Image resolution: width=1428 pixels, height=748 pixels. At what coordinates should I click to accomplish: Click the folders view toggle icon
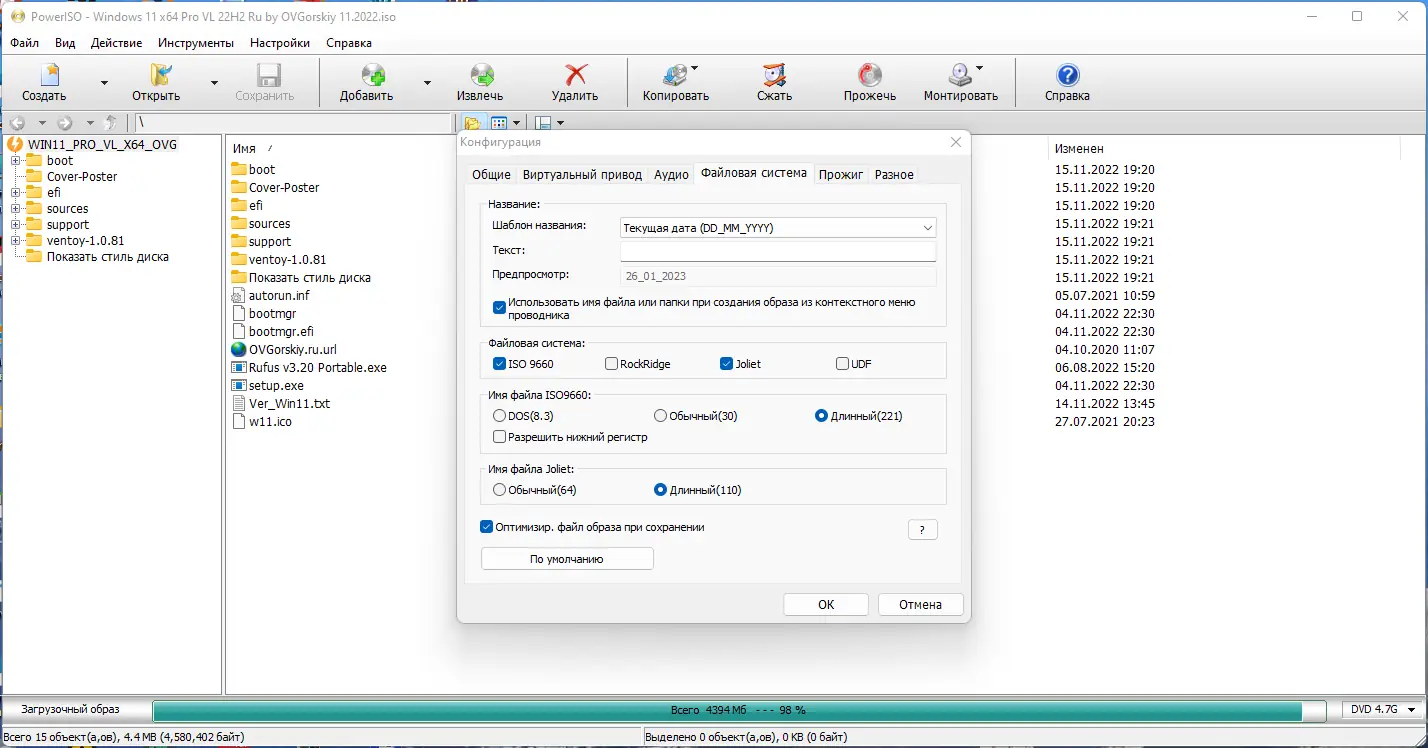point(473,123)
